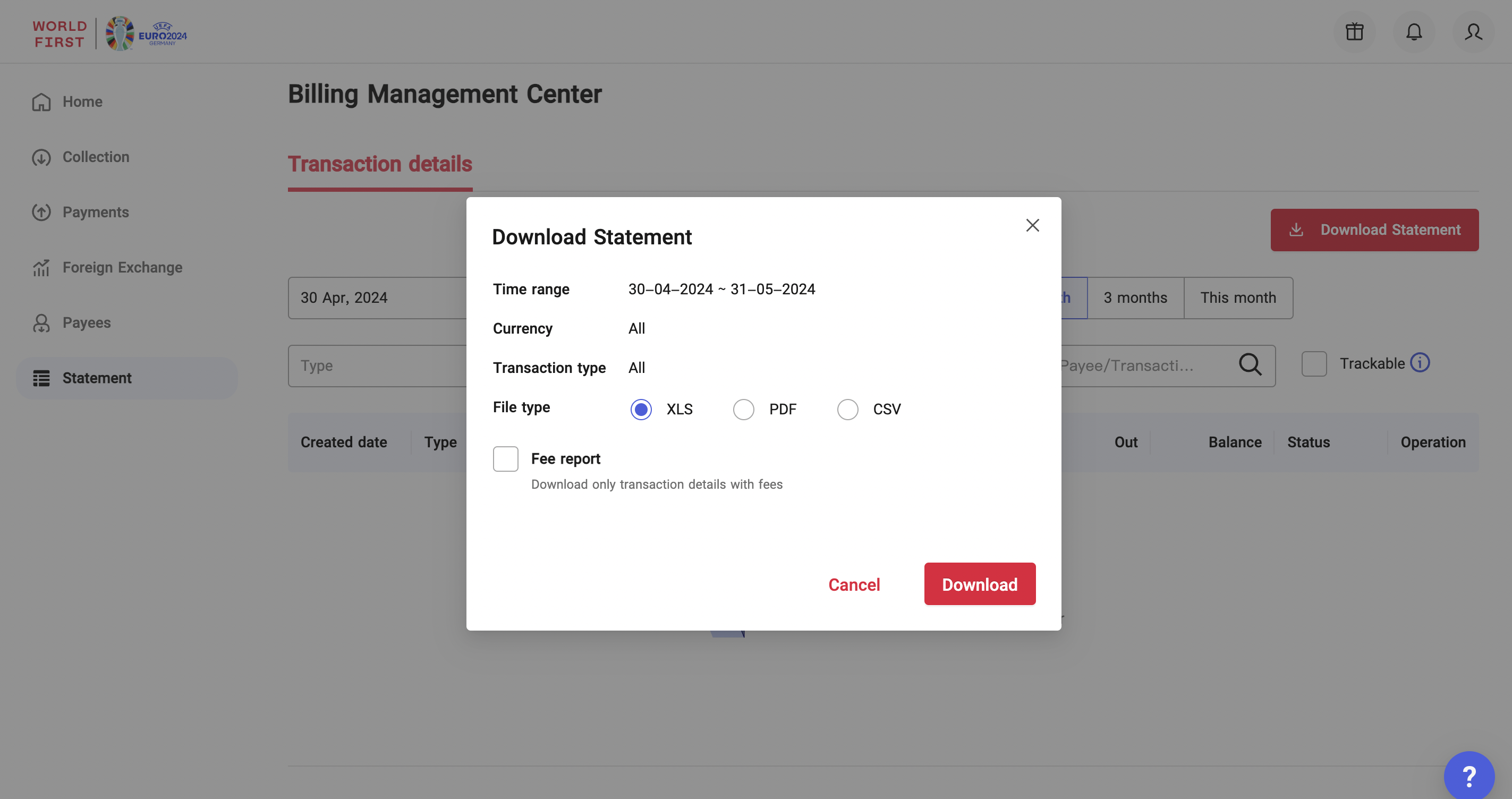This screenshot has height=799, width=1512.
Task: Select the XLS file type
Action: pyautogui.click(x=641, y=409)
